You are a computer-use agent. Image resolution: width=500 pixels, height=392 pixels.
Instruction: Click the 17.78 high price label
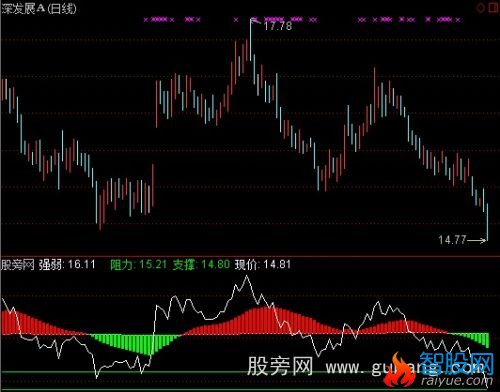(278, 26)
